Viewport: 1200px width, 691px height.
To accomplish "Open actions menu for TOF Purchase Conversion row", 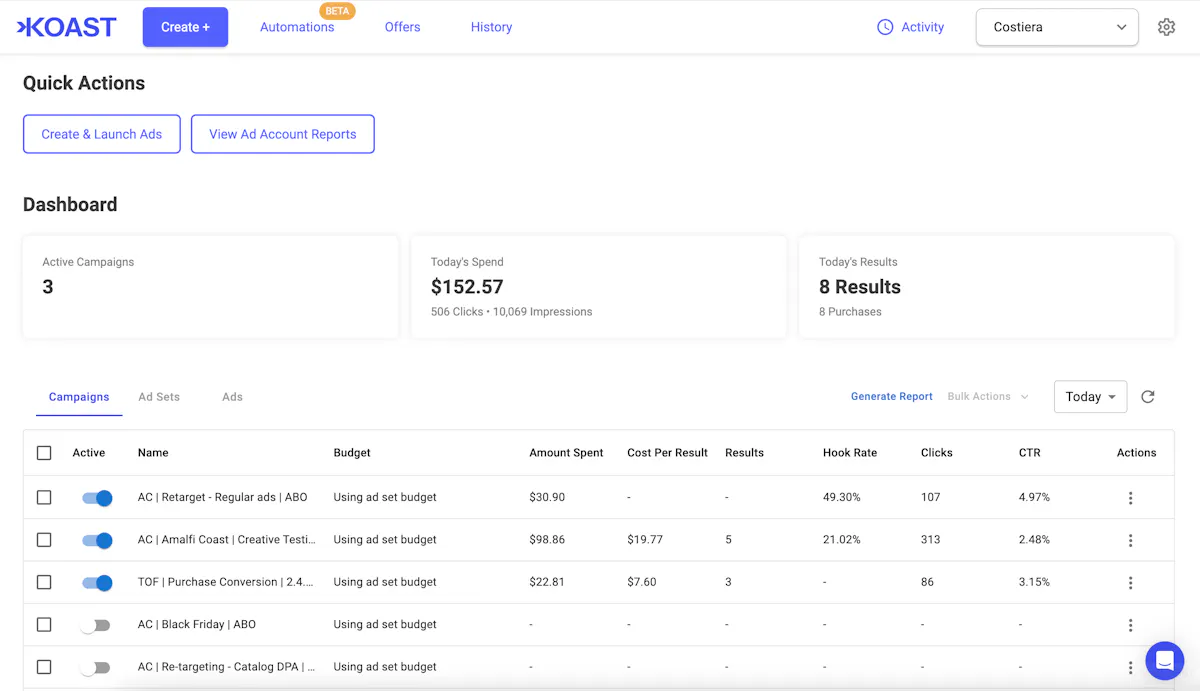I will tap(1130, 583).
